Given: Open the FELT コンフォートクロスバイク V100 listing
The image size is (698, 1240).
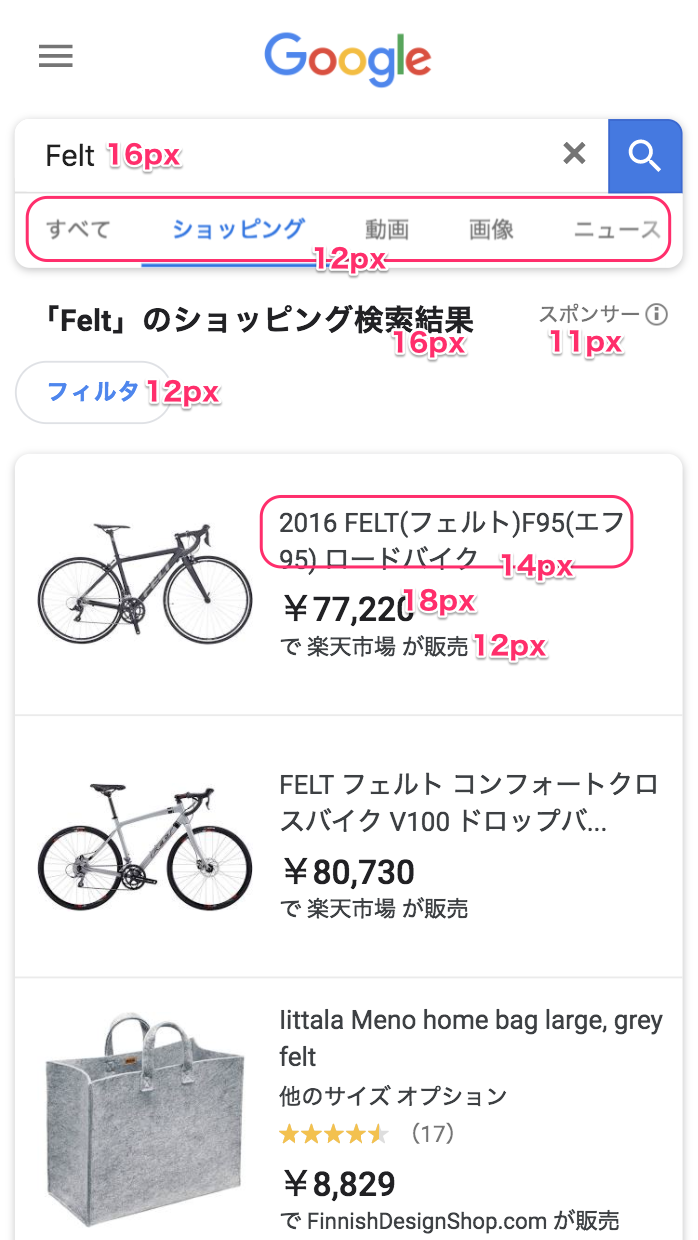Looking at the screenshot, I should pyautogui.click(x=468, y=803).
